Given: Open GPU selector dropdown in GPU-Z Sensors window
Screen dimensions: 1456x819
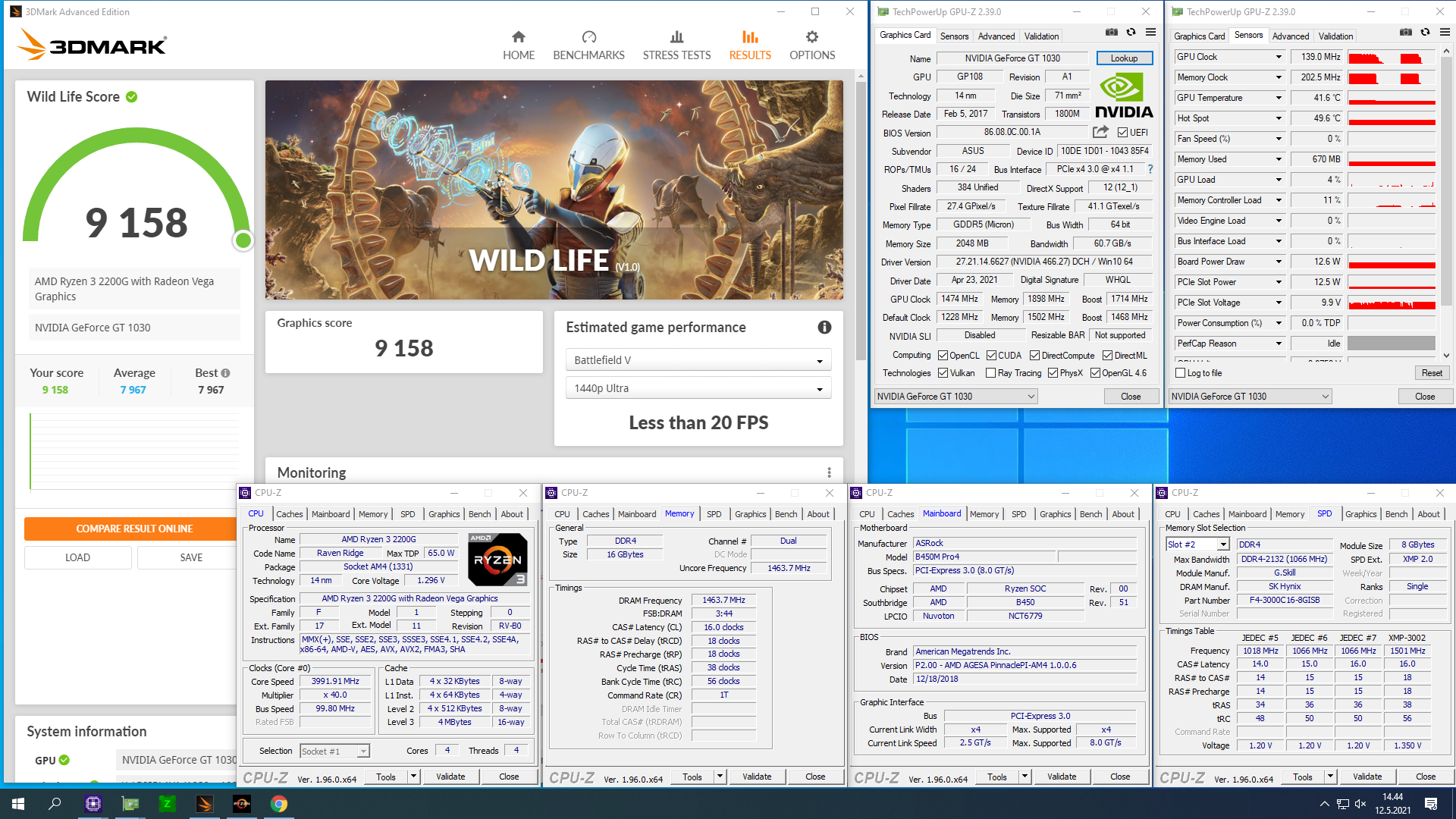Looking at the screenshot, I should [x=1250, y=397].
